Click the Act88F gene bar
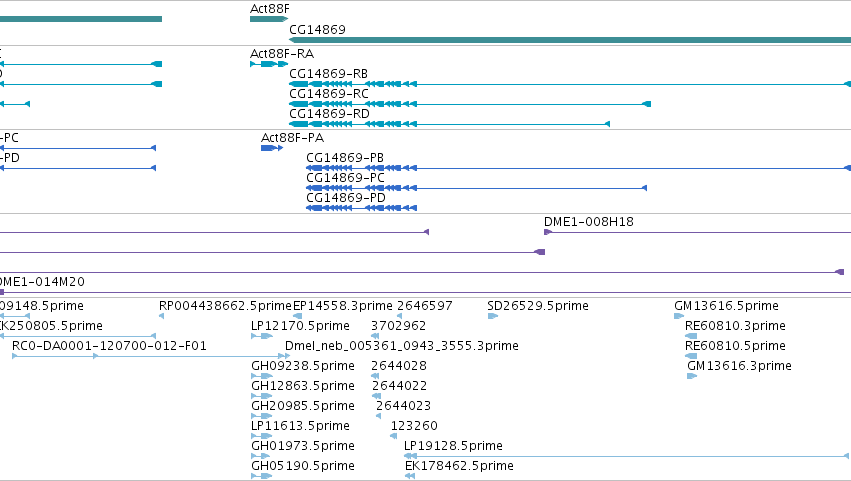The height and width of the screenshot is (481, 851). [x=269, y=19]
